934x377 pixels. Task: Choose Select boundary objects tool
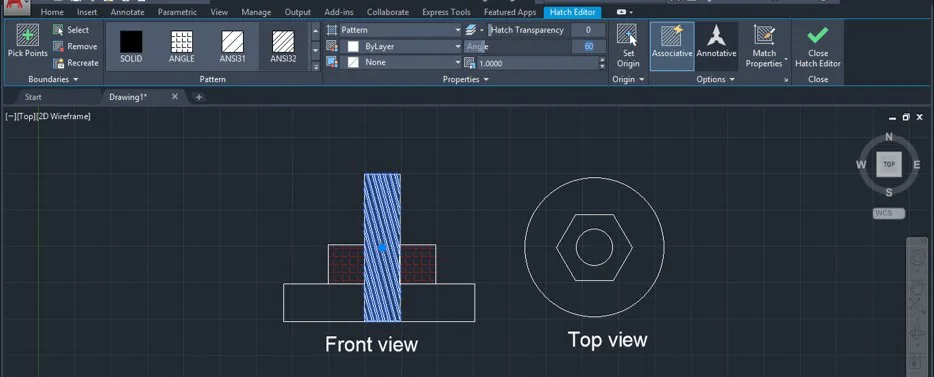[x=71, y=30]
